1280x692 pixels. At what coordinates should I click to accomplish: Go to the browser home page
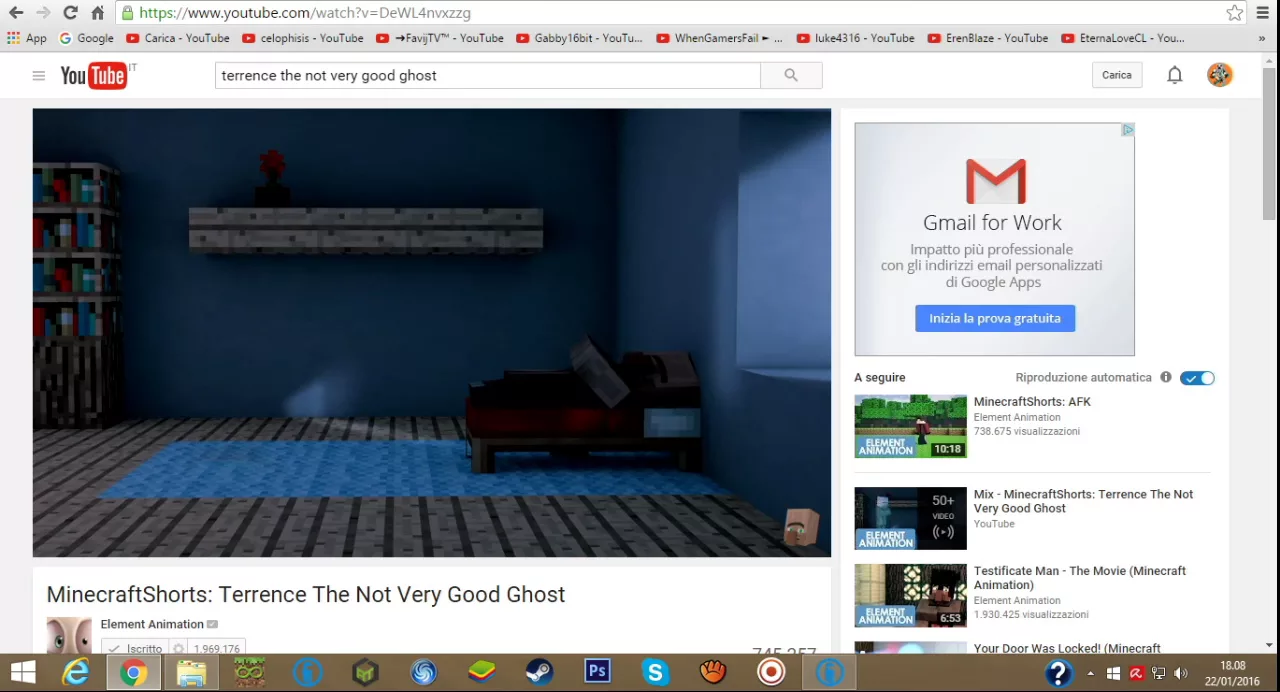97,13
